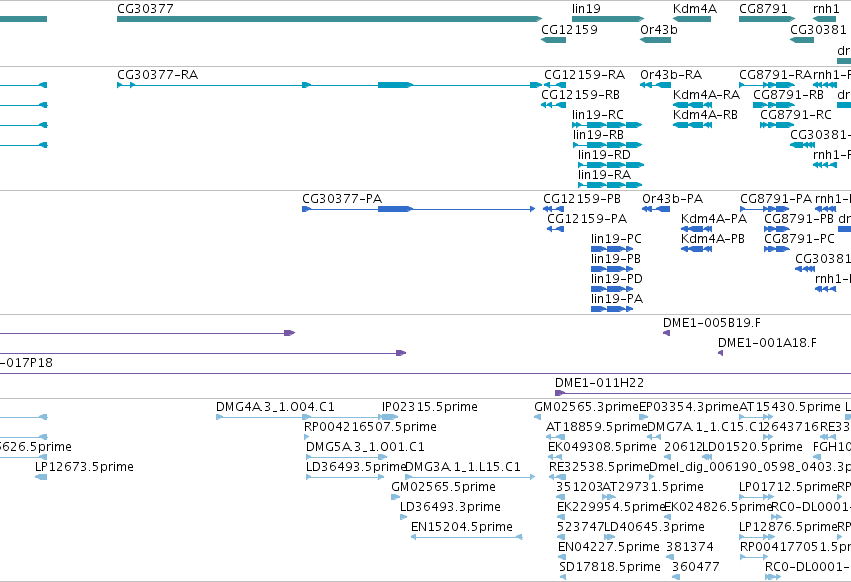Select transcript label CG8791-RB
The image size is (851, 582).
click(788, 94)
